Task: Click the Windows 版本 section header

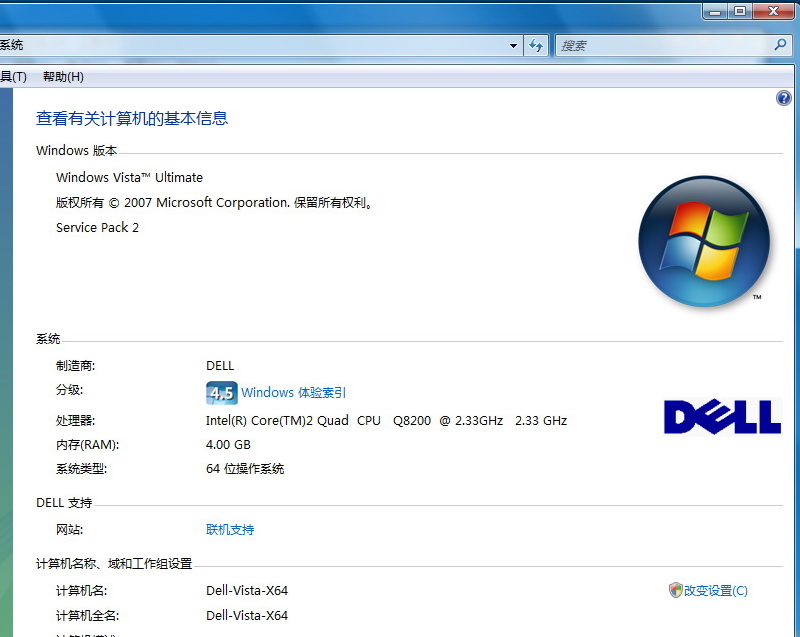Action: 77,150
